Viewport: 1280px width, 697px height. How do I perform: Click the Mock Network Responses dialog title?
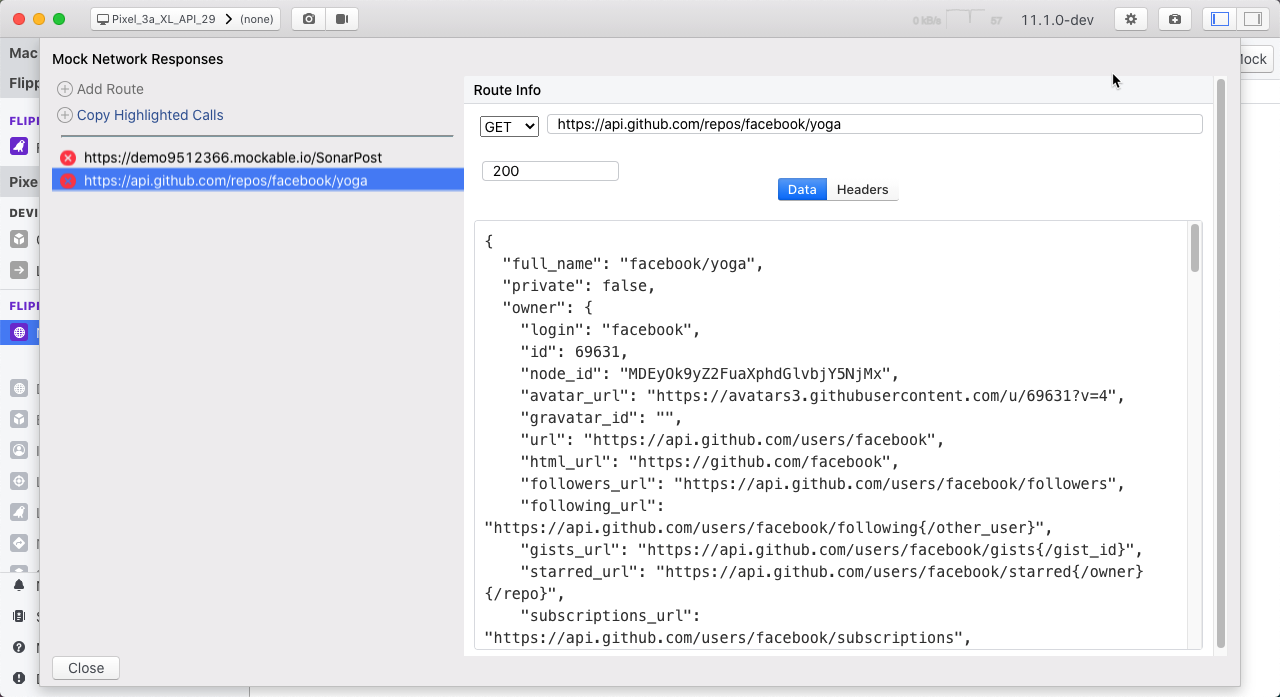coord(138,59)
